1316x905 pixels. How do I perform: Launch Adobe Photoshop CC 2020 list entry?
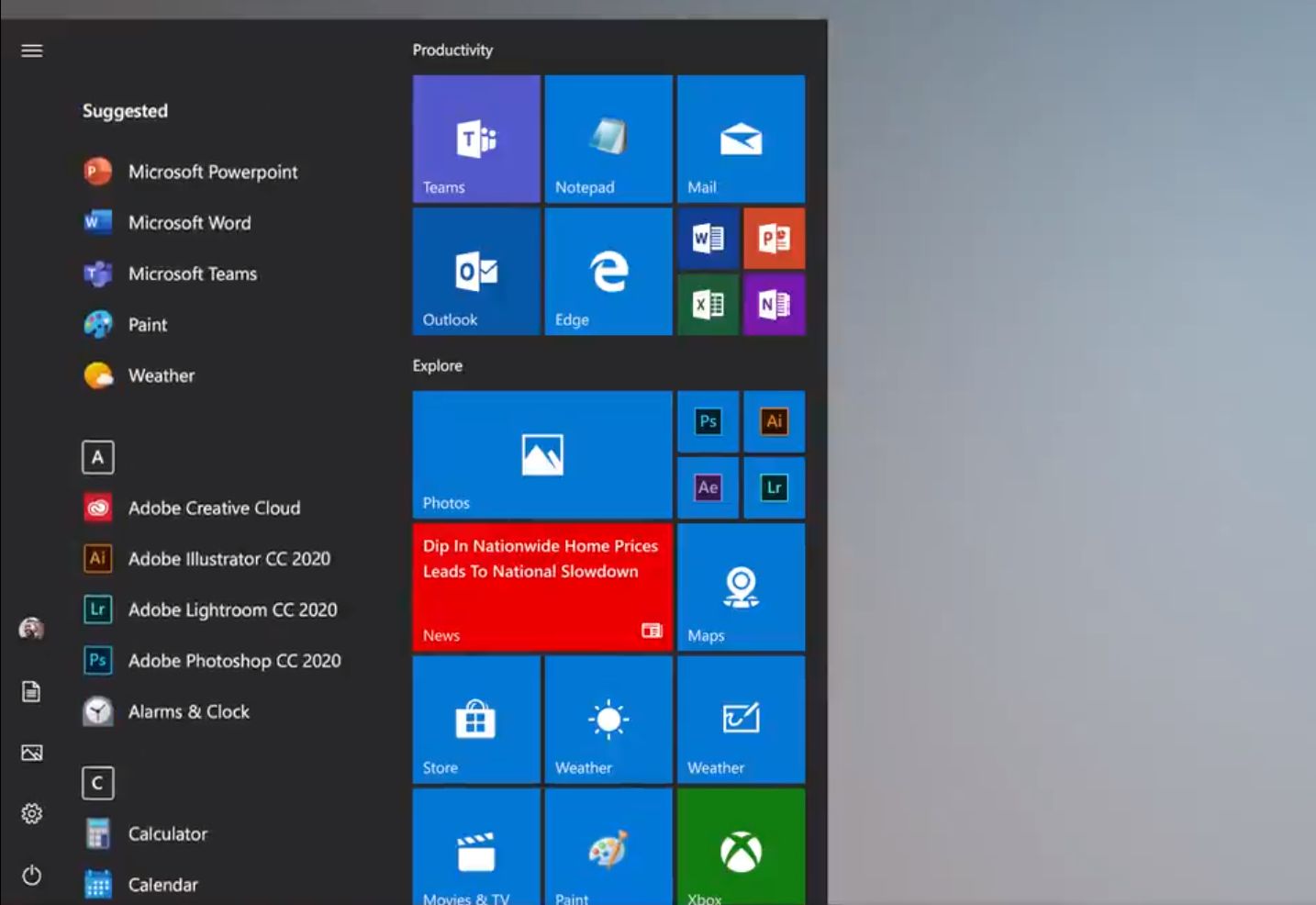[x=212, y=661]
